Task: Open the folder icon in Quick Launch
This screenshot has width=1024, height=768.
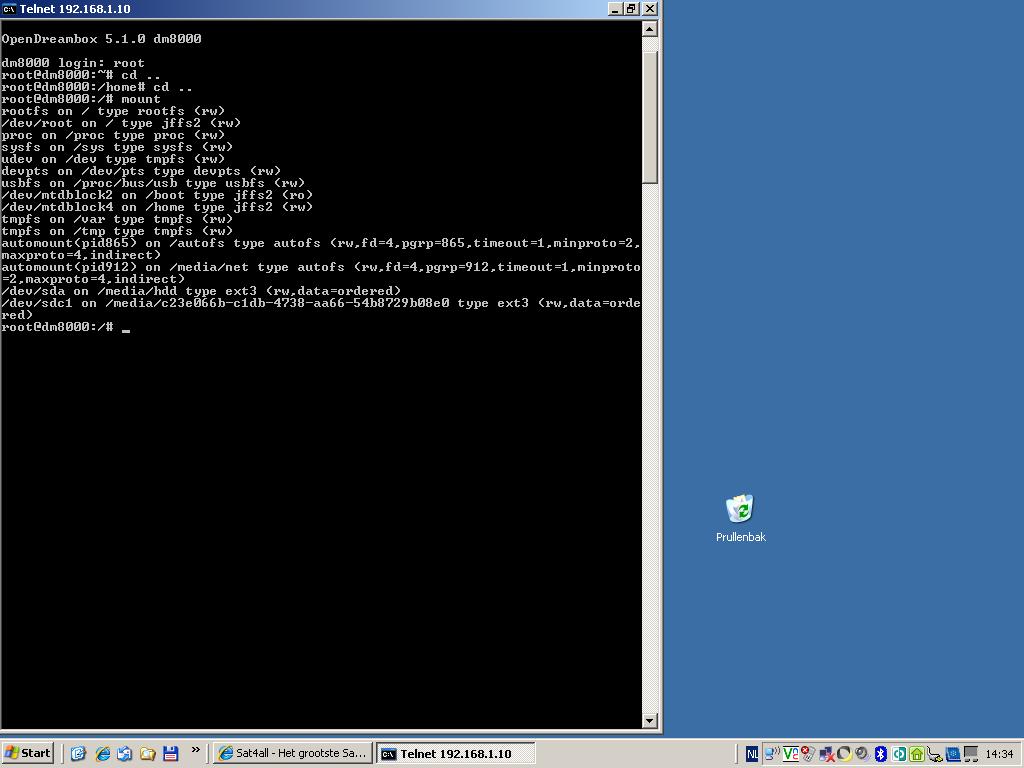Action: [x=148, y=753]
